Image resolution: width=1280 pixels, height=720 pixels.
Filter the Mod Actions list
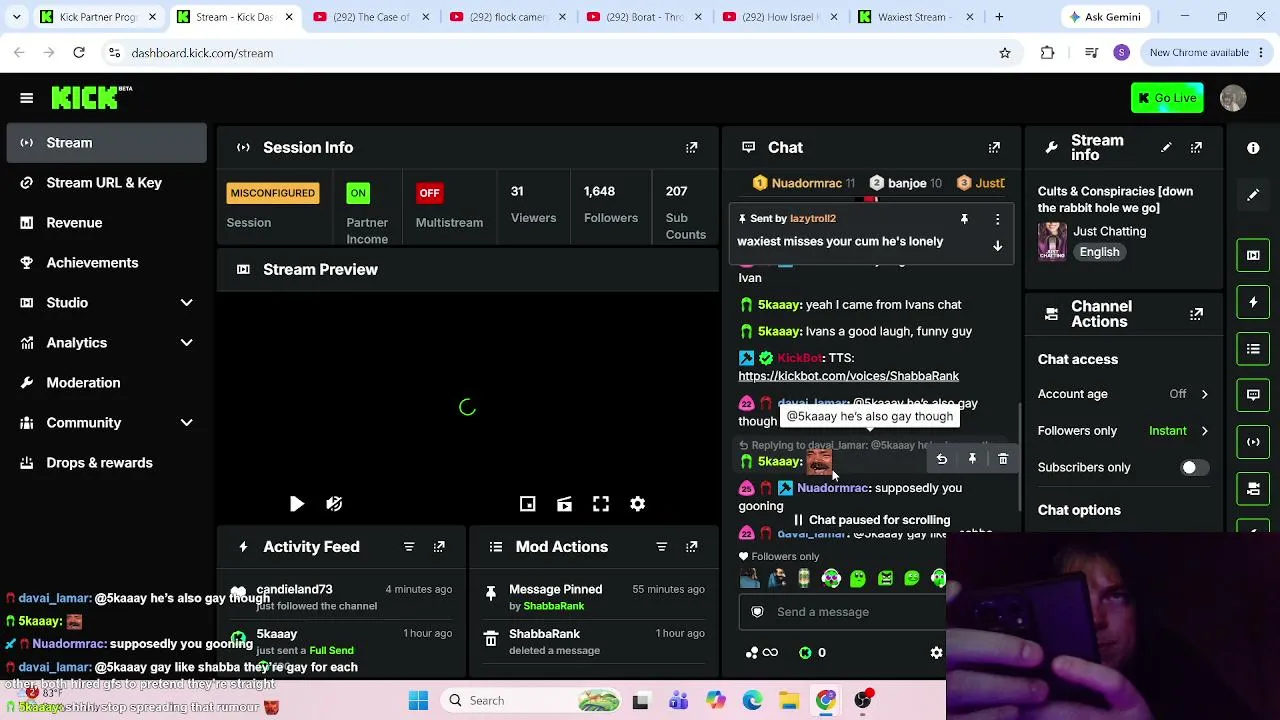(661, 547)
